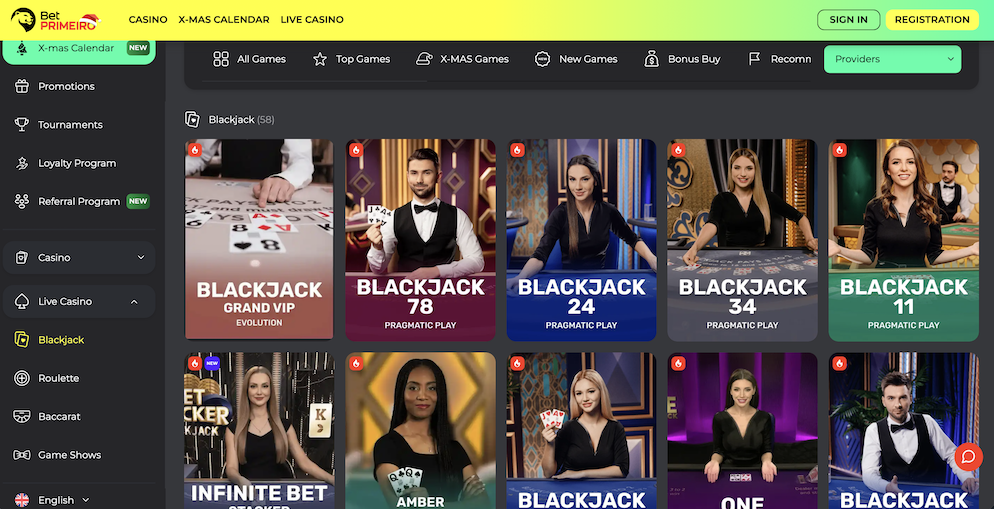Open the English language selector
994x509 pixels.
[52, 499]
